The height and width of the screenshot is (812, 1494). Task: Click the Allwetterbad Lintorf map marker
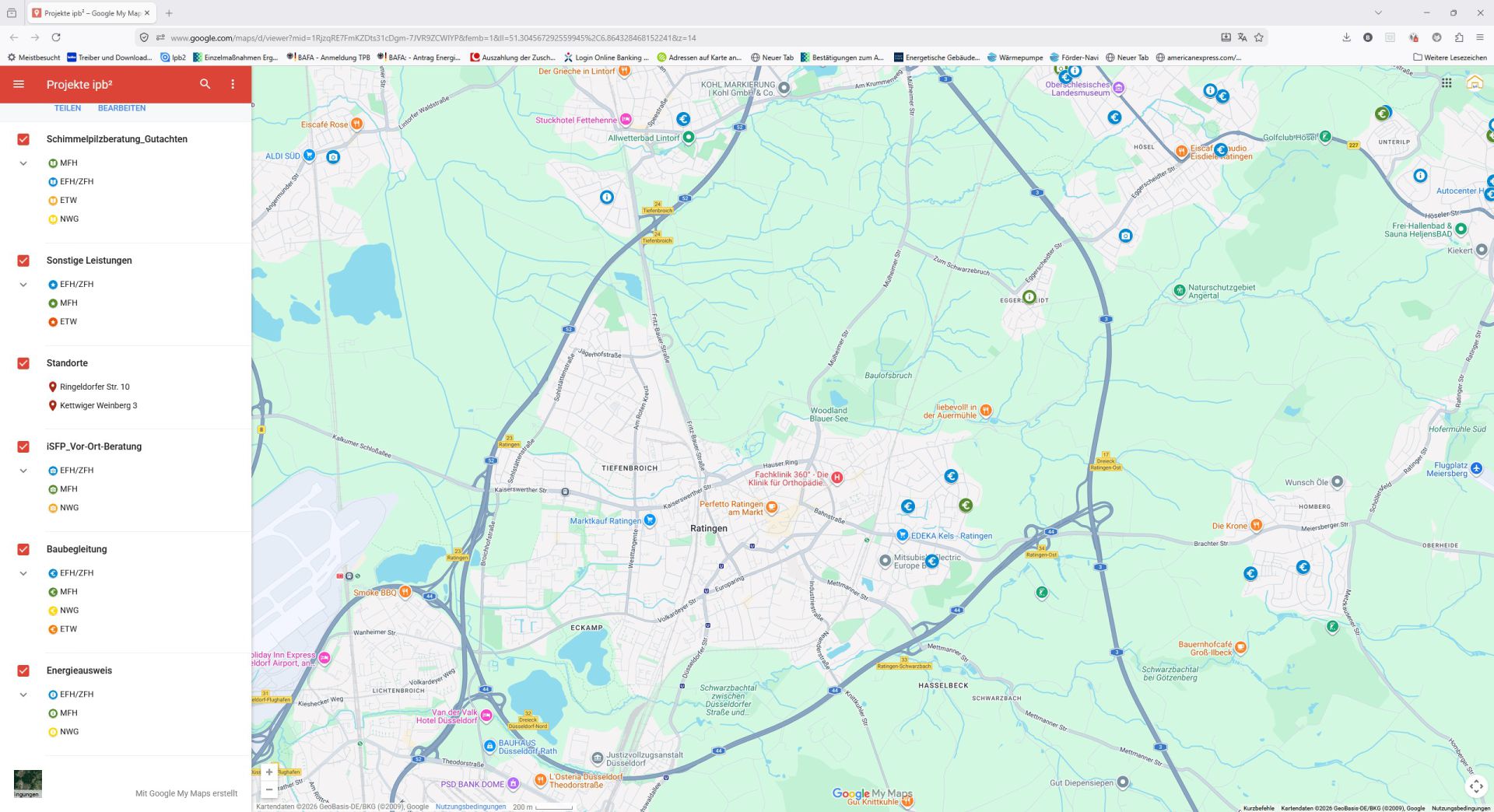pyautogui.click(x=689, y=138)
